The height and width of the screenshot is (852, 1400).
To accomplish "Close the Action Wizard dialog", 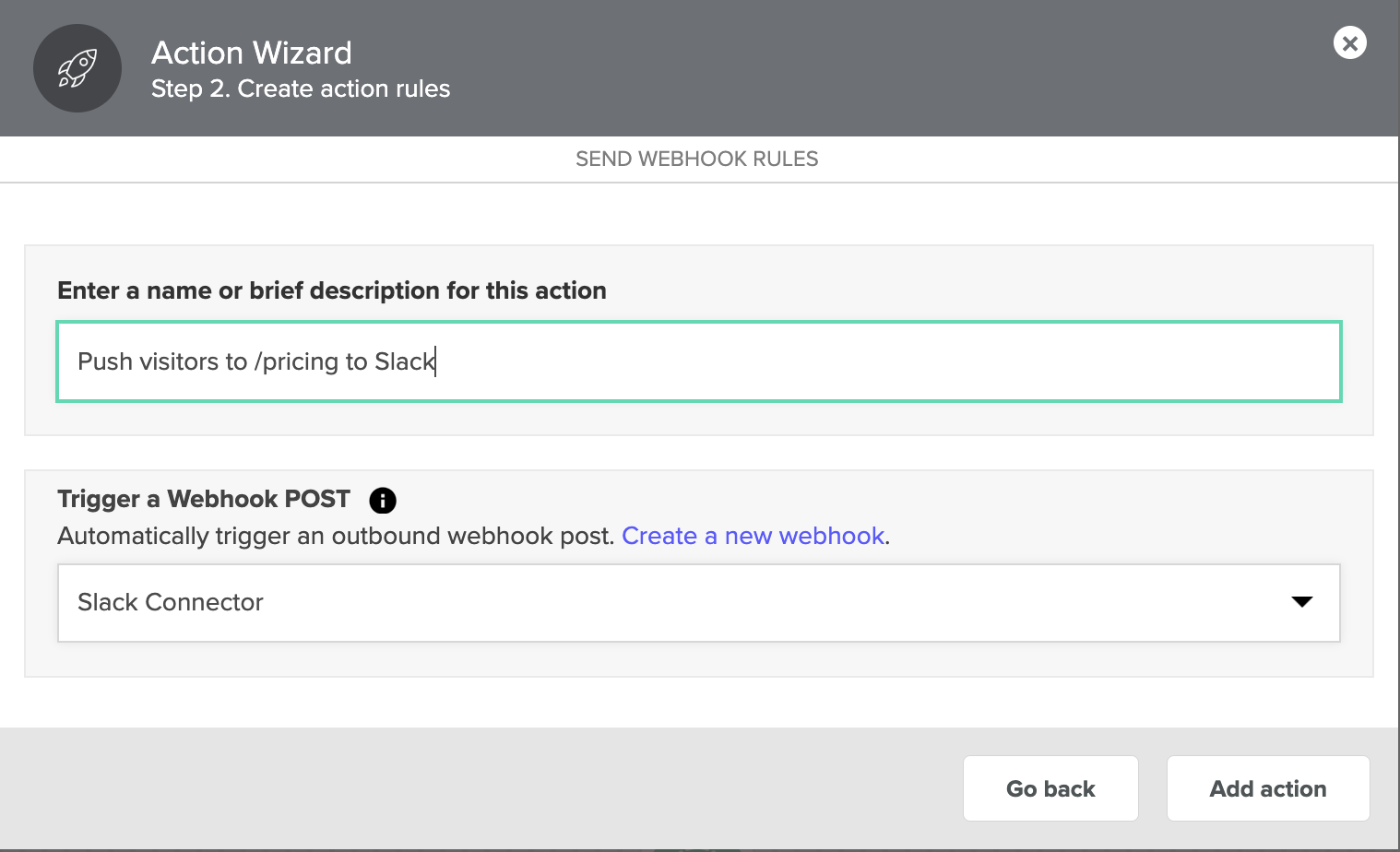I will tap(1349, 42).
